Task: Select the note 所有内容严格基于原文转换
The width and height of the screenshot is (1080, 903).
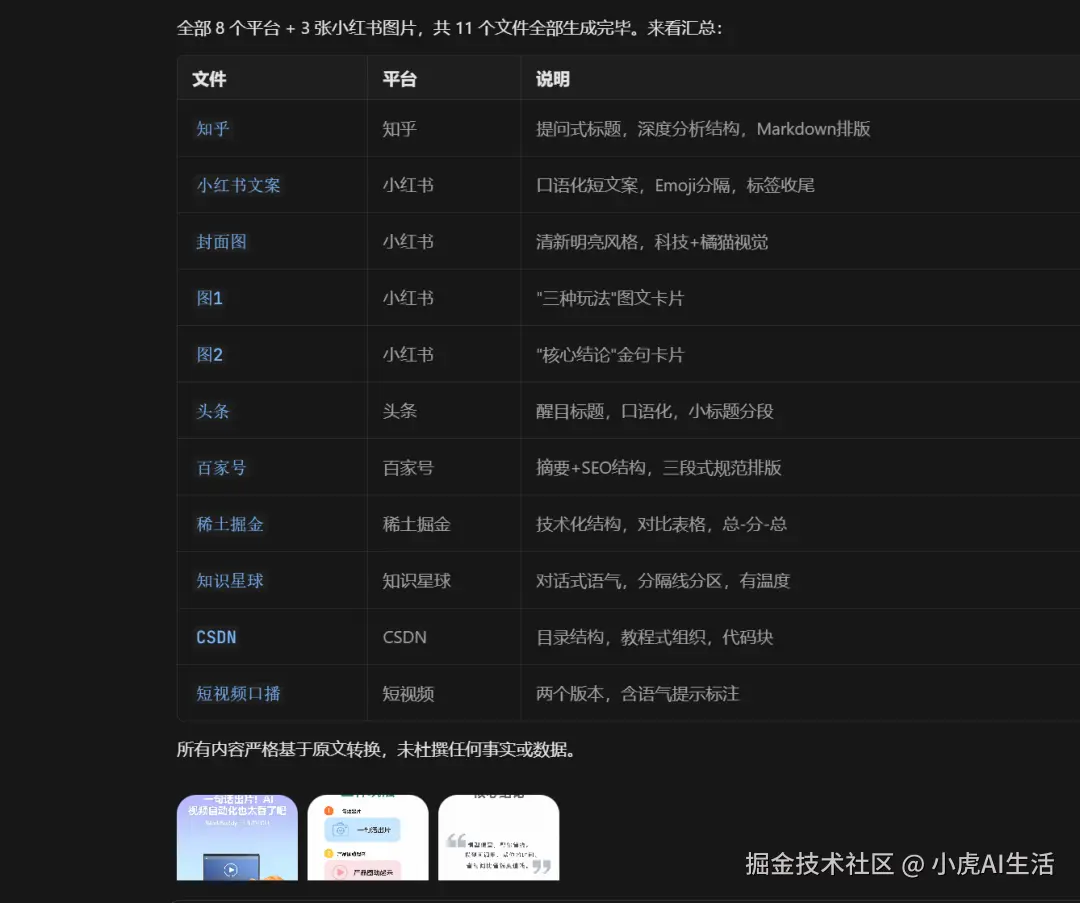Action: click(x=377, y=749)
